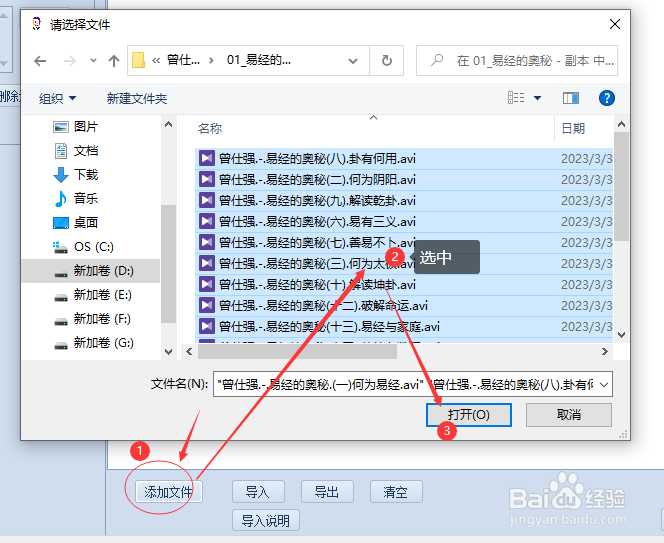Open 新加卷 (F:) drive
Screen dimensions: 664x543
pos(91,319)
